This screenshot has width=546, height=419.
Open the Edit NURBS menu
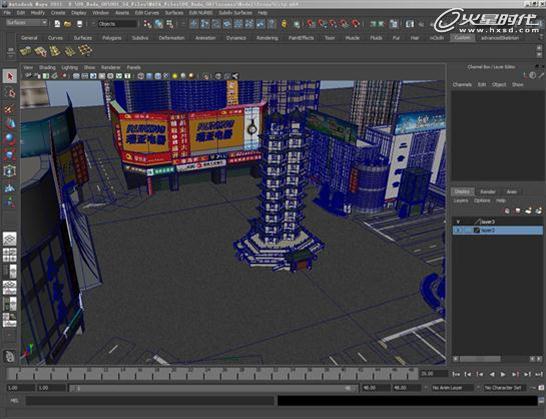[201, 13]
